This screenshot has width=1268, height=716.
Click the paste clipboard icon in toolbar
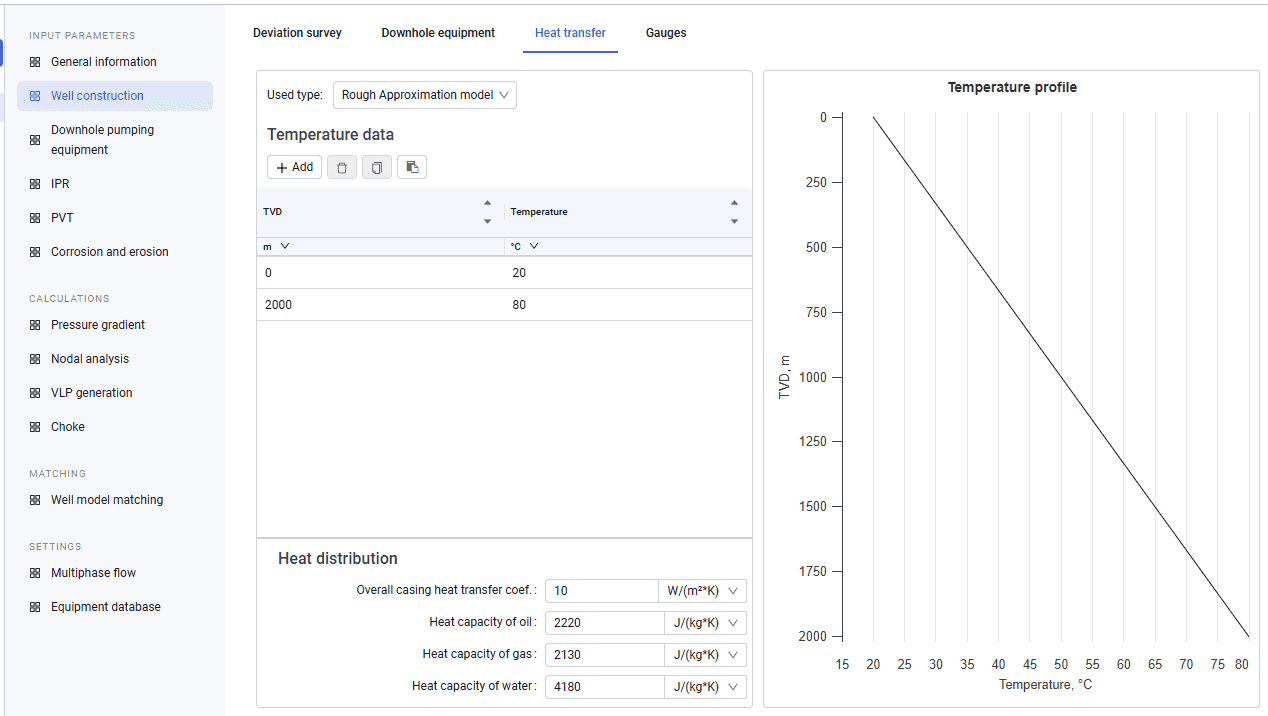[x=412, y=167]
